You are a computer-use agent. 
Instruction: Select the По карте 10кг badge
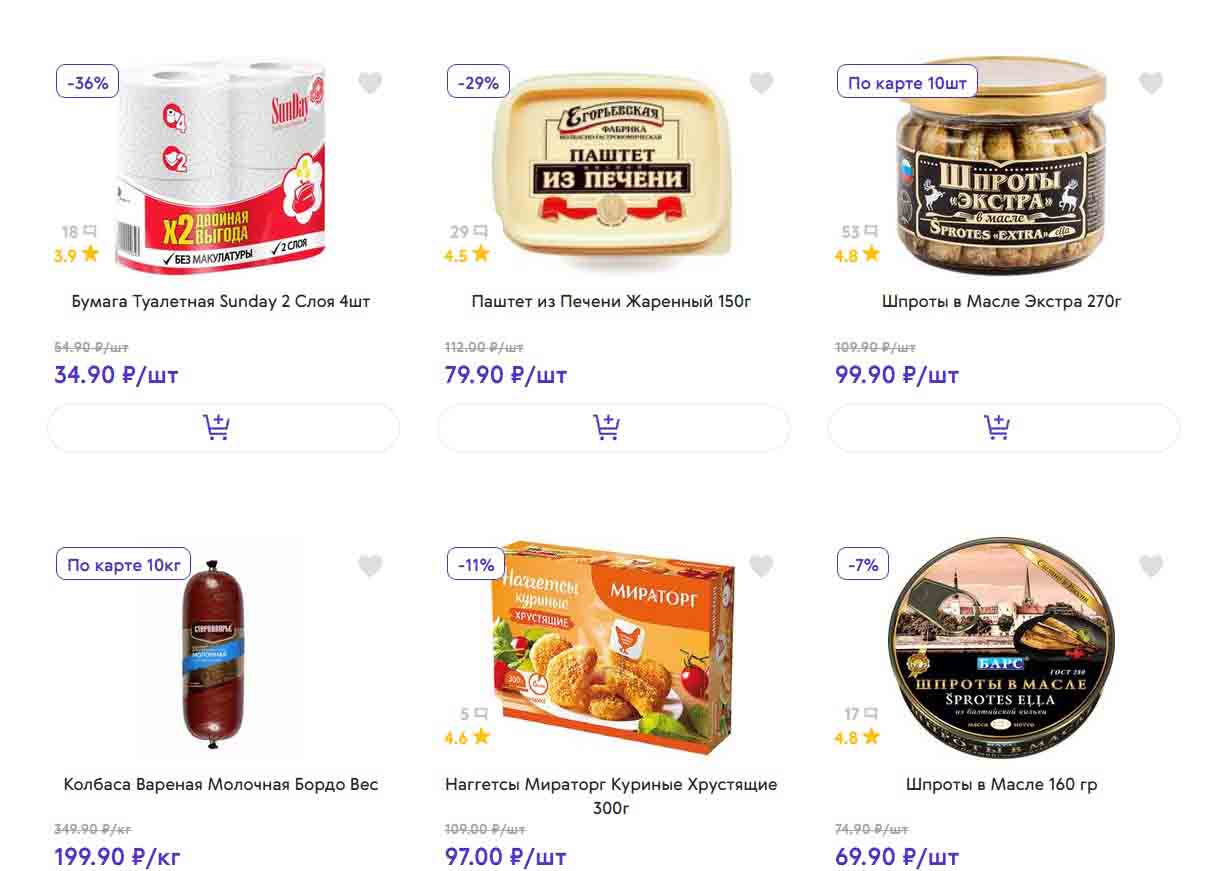123,565
